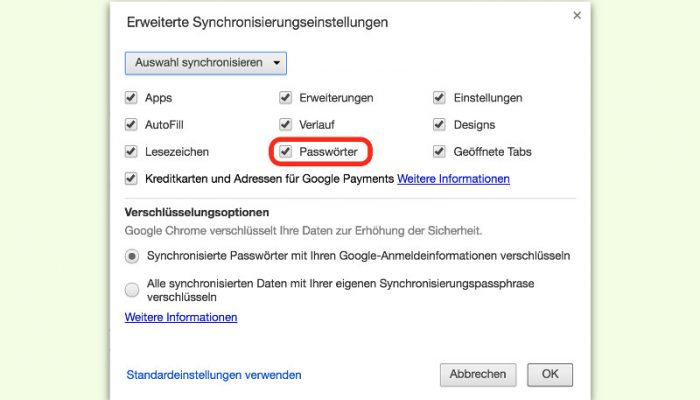700x400 pixels.
Task: Uncheck Kreditkarten und Adressen für Google Payments
Action: click(x=131, y=179)
